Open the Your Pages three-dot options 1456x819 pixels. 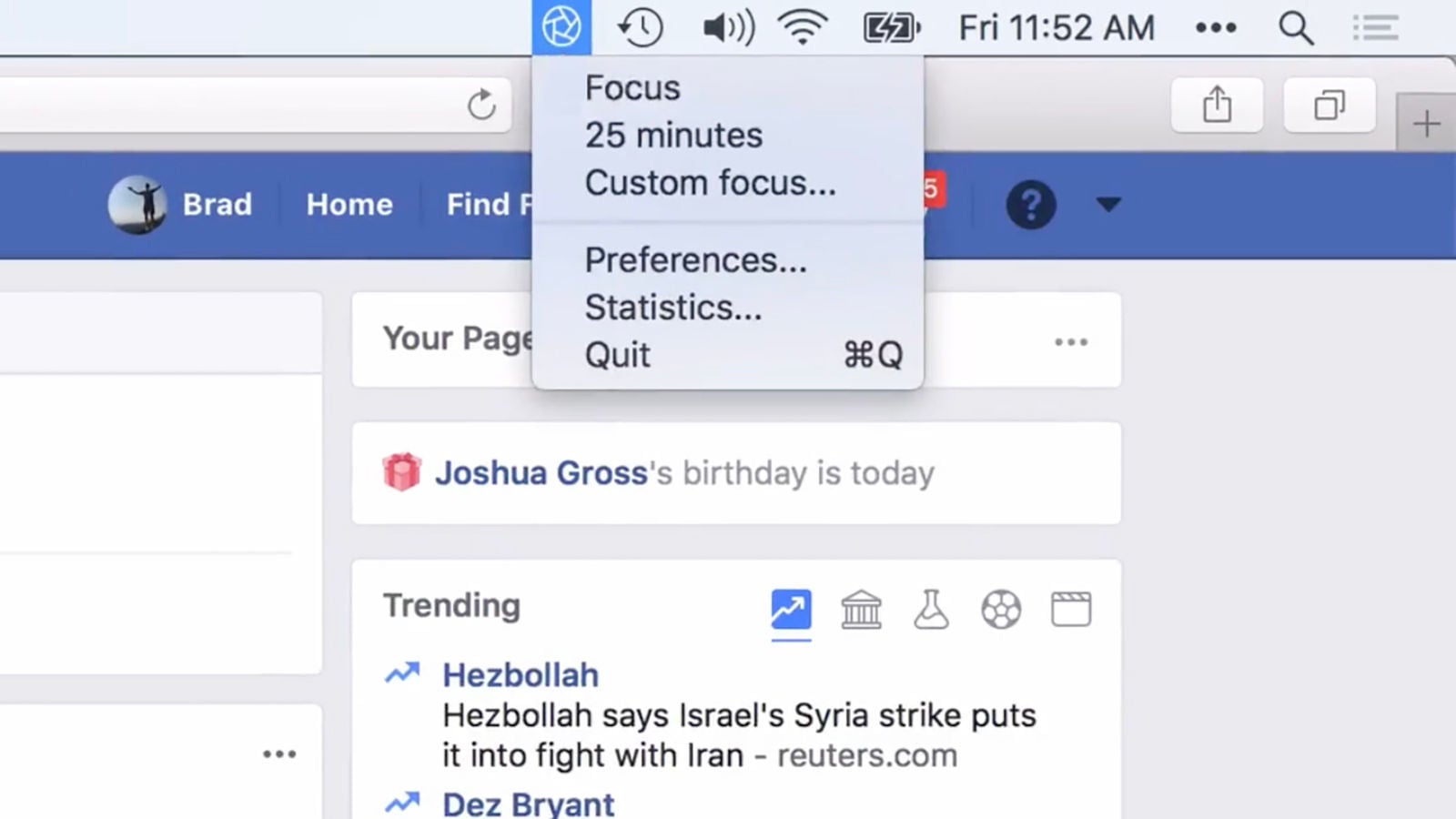pyautogui.click(x=1071, y=342)
